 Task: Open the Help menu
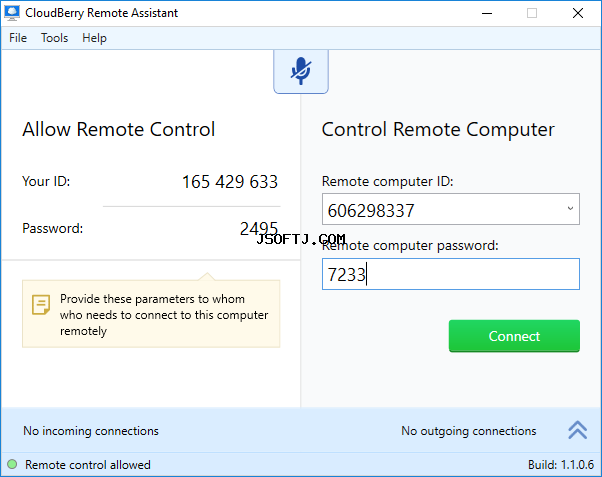pyautogui.click(x=94, y=38)
